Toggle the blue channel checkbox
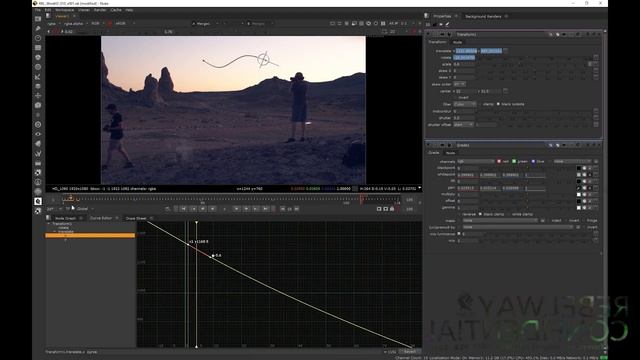640x360 pixels. click(533, 162)
